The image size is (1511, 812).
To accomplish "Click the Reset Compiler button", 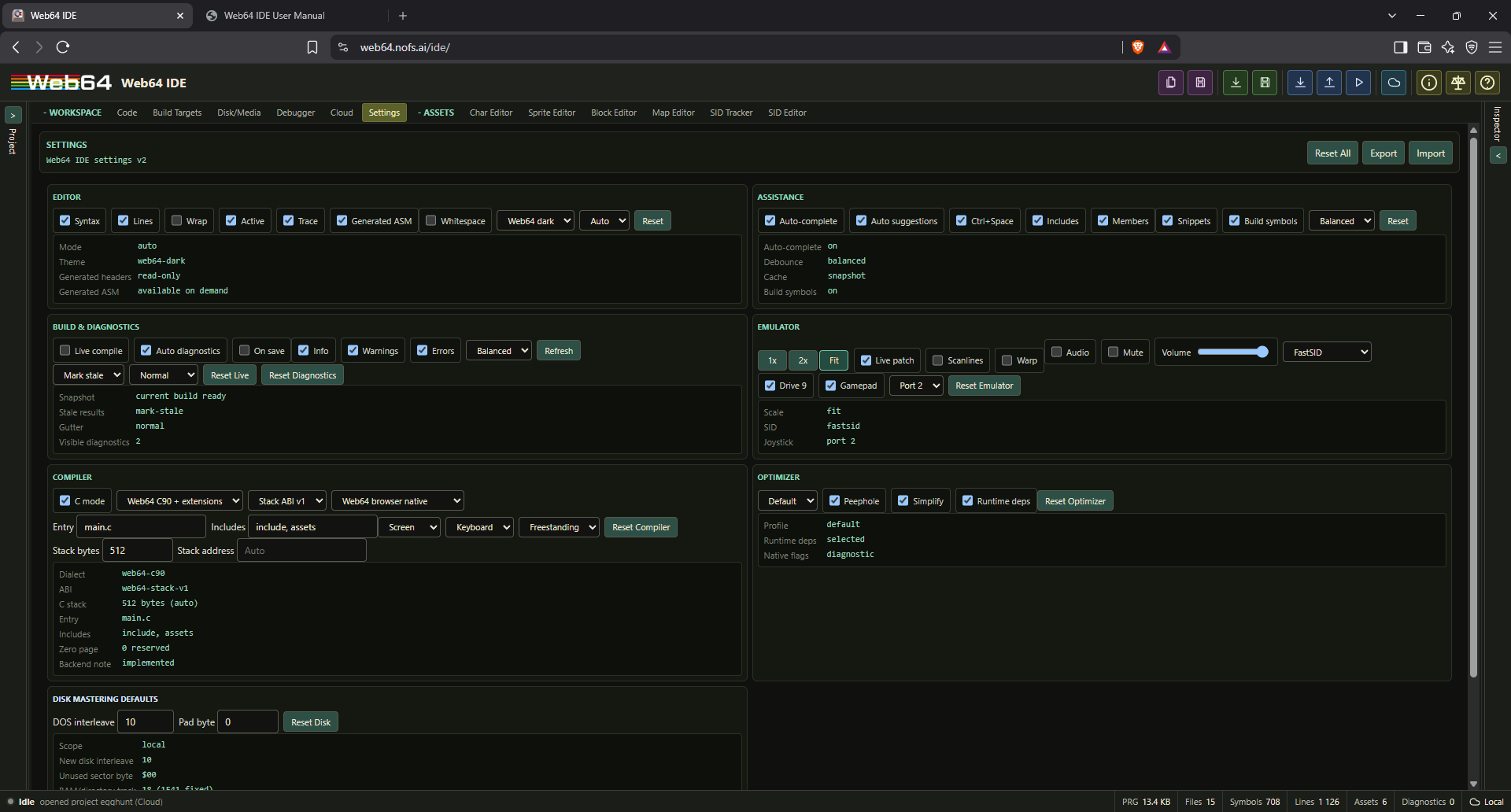I will pos(641,527).
